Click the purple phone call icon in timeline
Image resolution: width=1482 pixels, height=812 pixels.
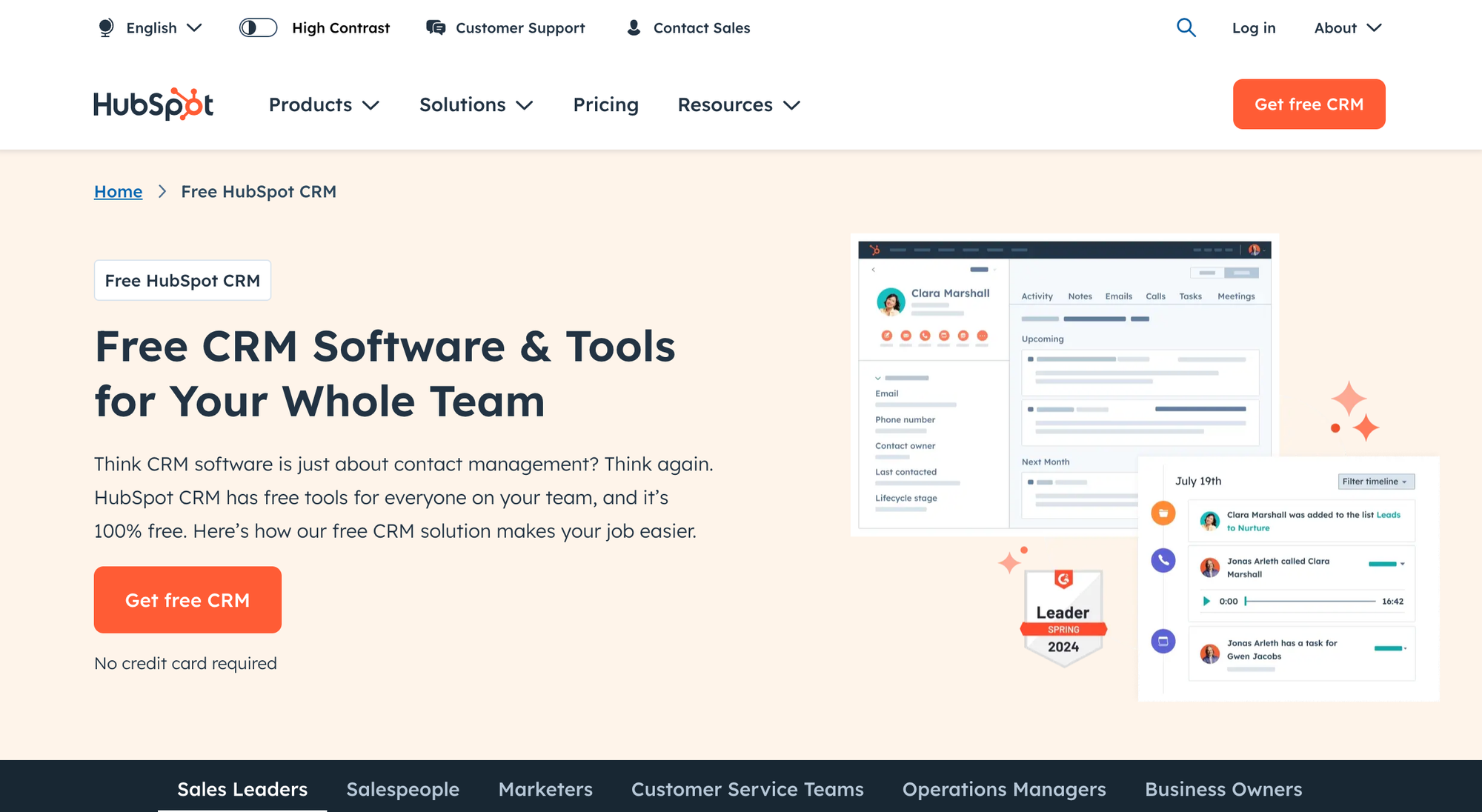coord(1163,560)
